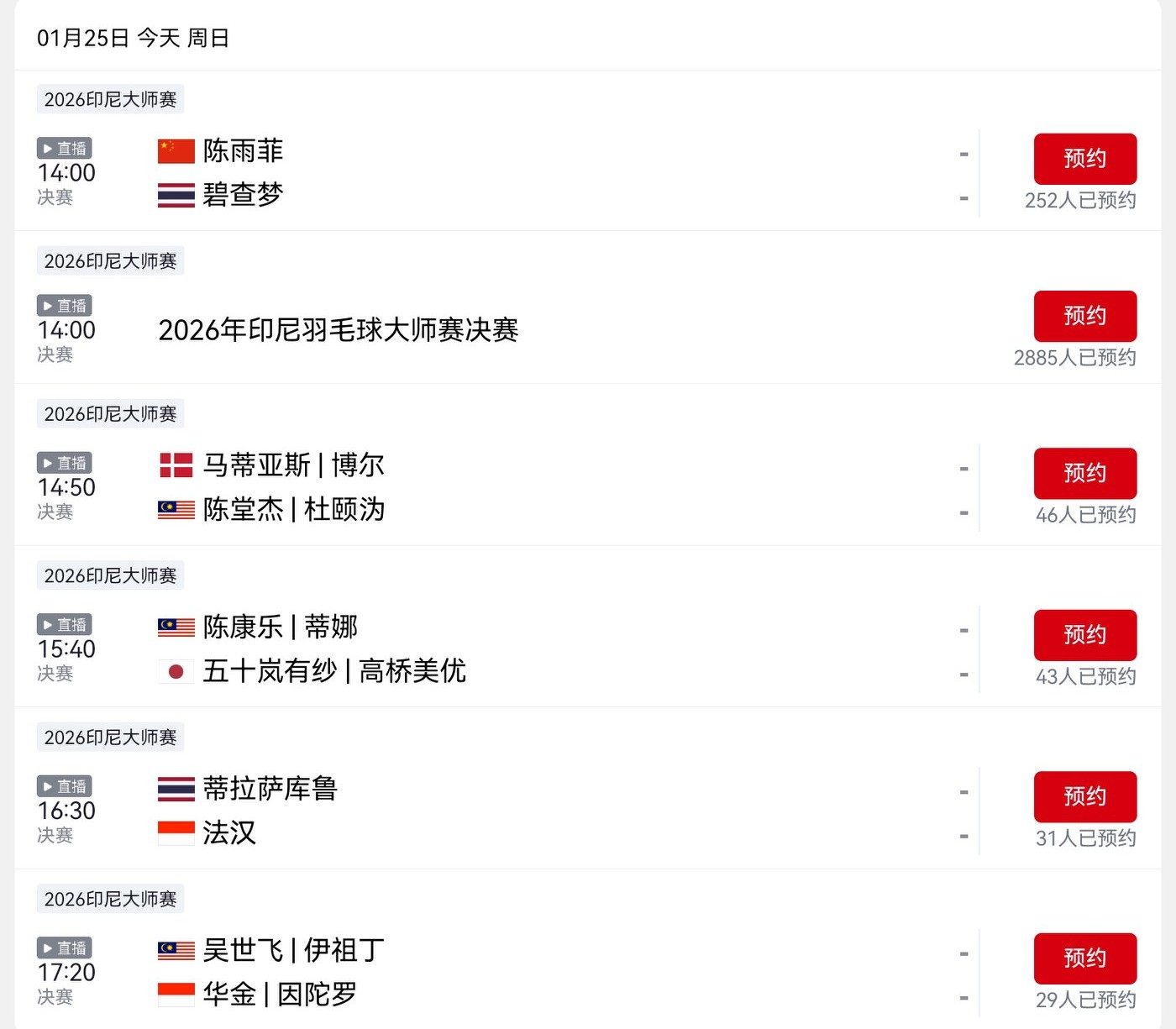Click Japan flag next to 五十岚有纱
The image size is (1176, 1029).
[x=176, y=671]
